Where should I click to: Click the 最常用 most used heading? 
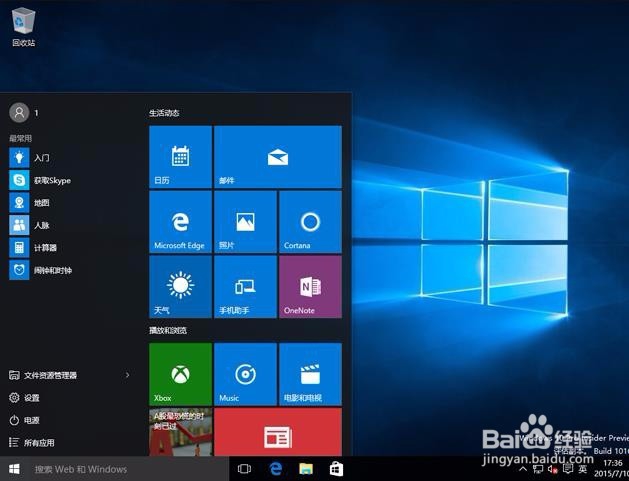20,138
